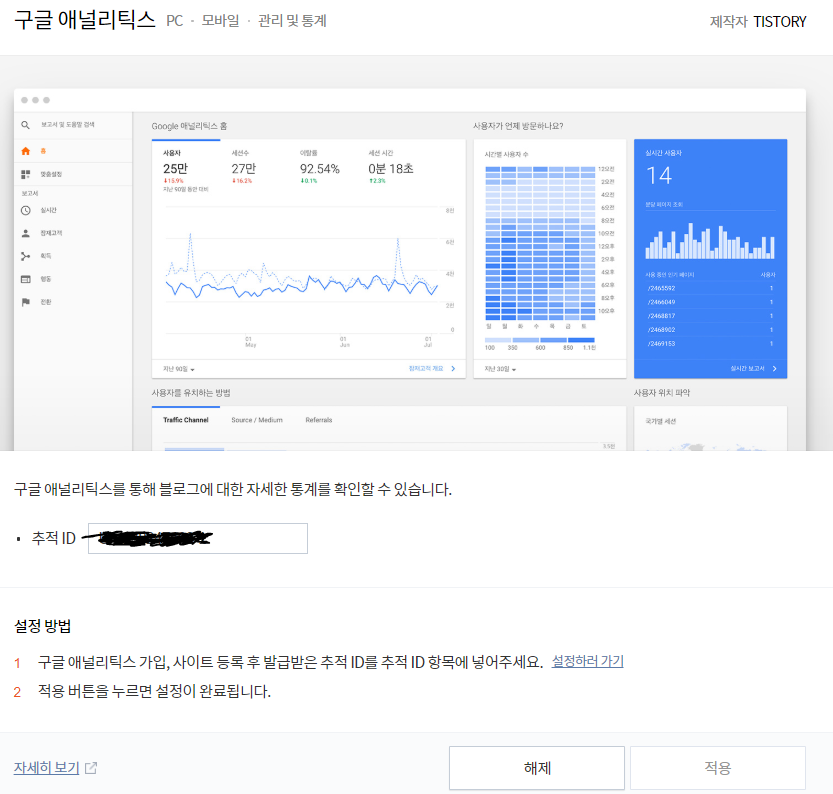
Task: Click the 설정 방법 heading
Action: [x=42, y=626]
